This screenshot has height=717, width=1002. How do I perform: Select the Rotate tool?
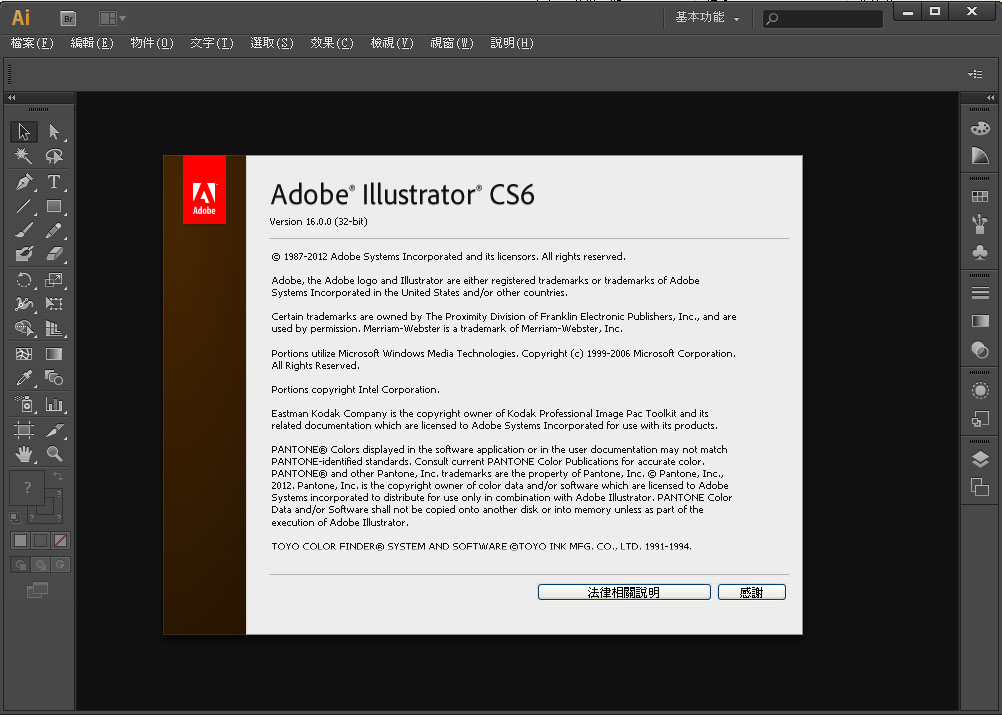click(24, 280)
